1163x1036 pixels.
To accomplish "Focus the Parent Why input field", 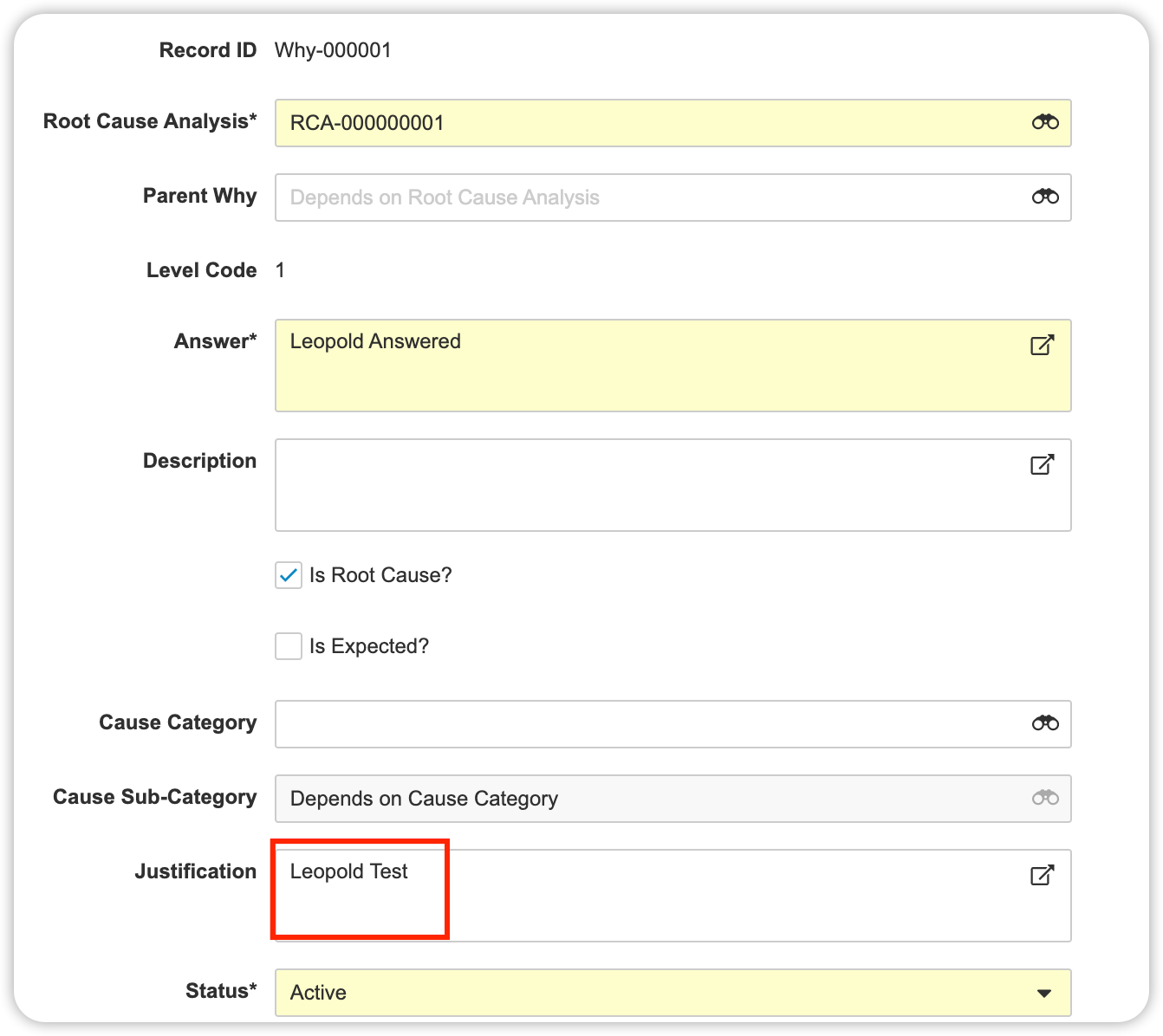I will [650, 197].
